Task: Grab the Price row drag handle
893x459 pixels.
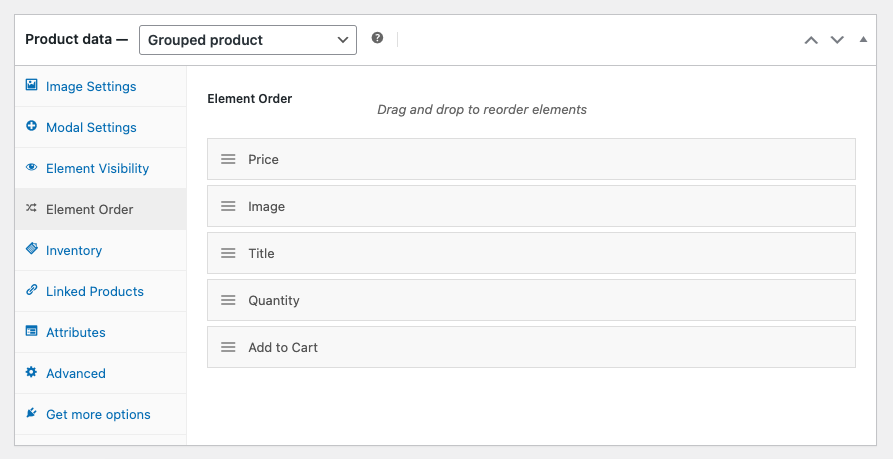Action: 228,159
